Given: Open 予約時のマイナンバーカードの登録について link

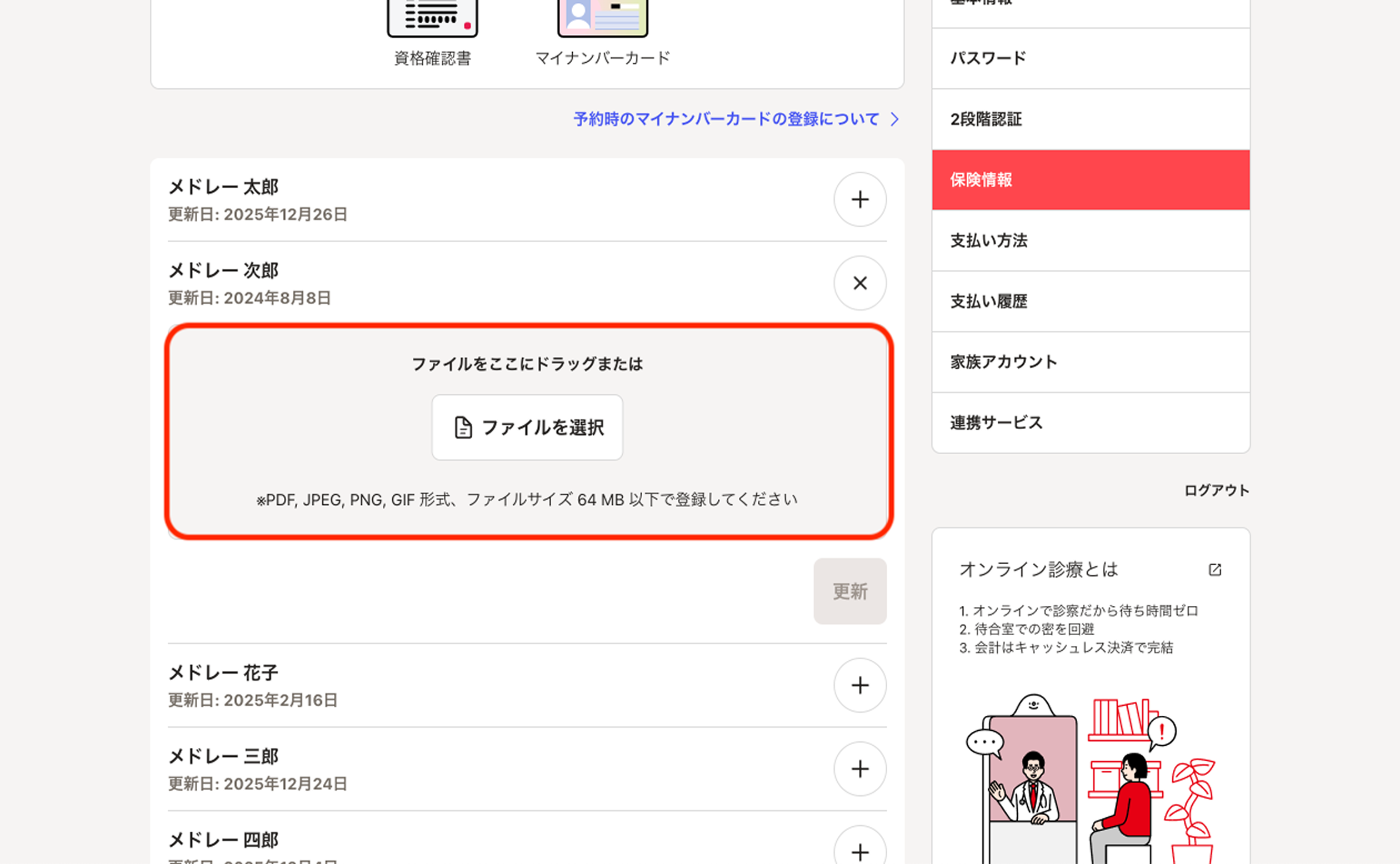Looking at the screenshot, I should (726, 119).
